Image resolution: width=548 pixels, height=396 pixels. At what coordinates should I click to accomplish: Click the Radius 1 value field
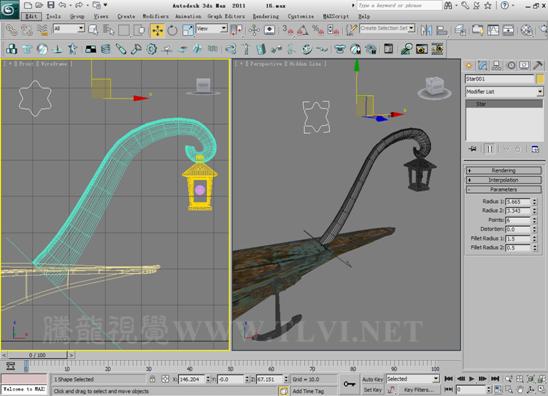[518, 202]
